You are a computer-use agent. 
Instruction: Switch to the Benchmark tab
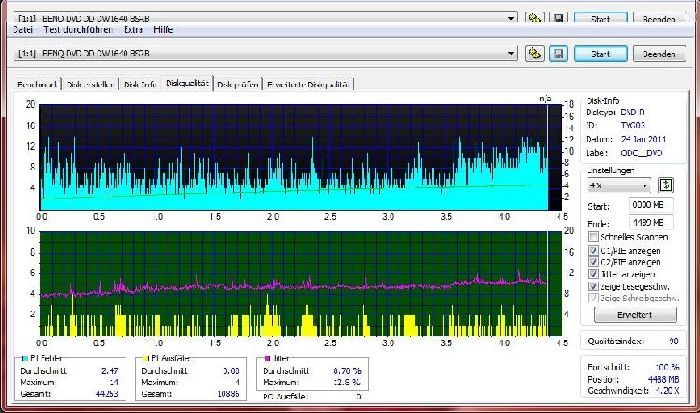tap(38, 84)
